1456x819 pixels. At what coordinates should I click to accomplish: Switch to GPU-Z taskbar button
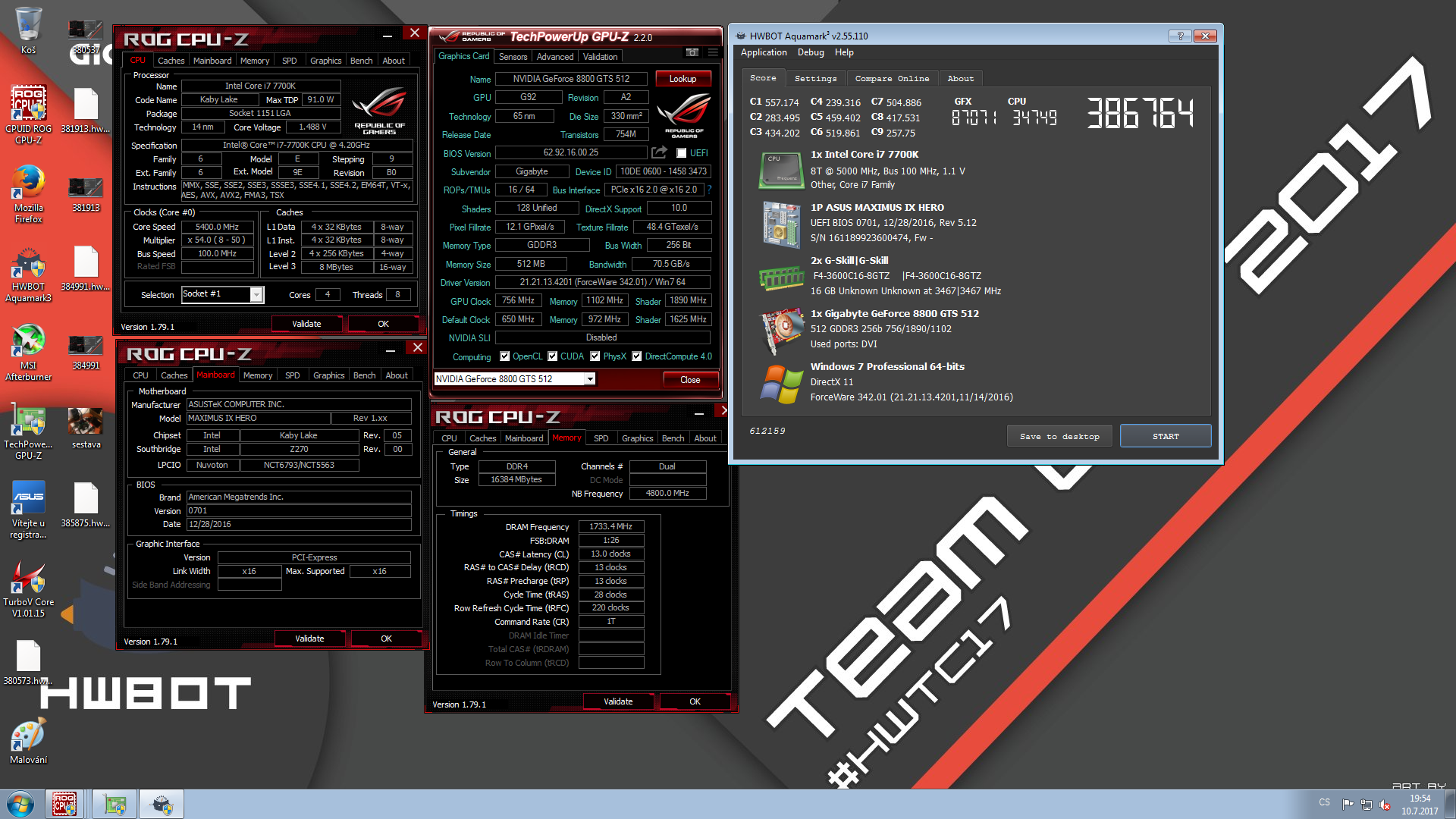tap(115, 804)
